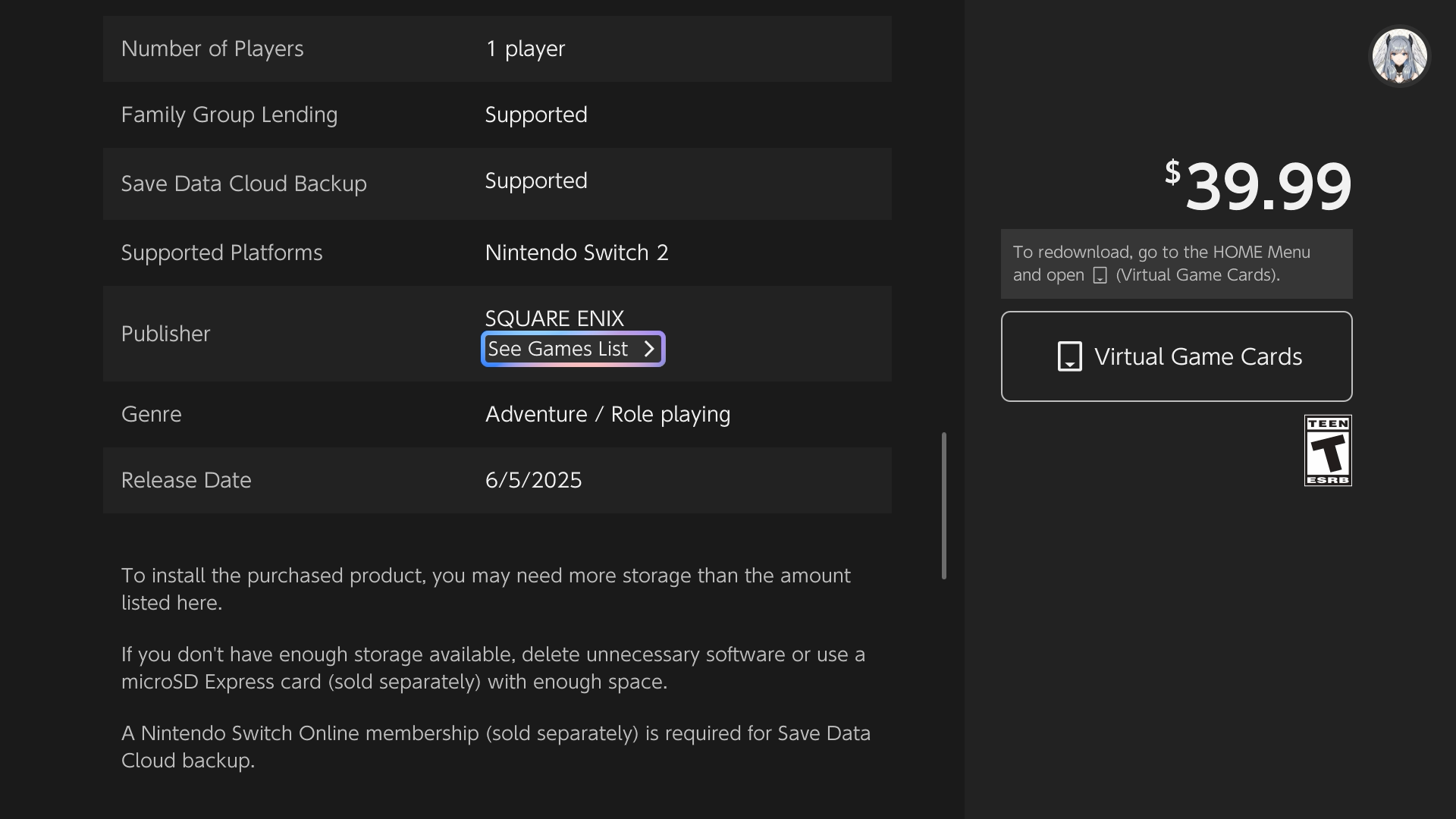This screenshot has height=819, width=1456.
Task: Select the Number of Players row
Action: pos(497,49)
